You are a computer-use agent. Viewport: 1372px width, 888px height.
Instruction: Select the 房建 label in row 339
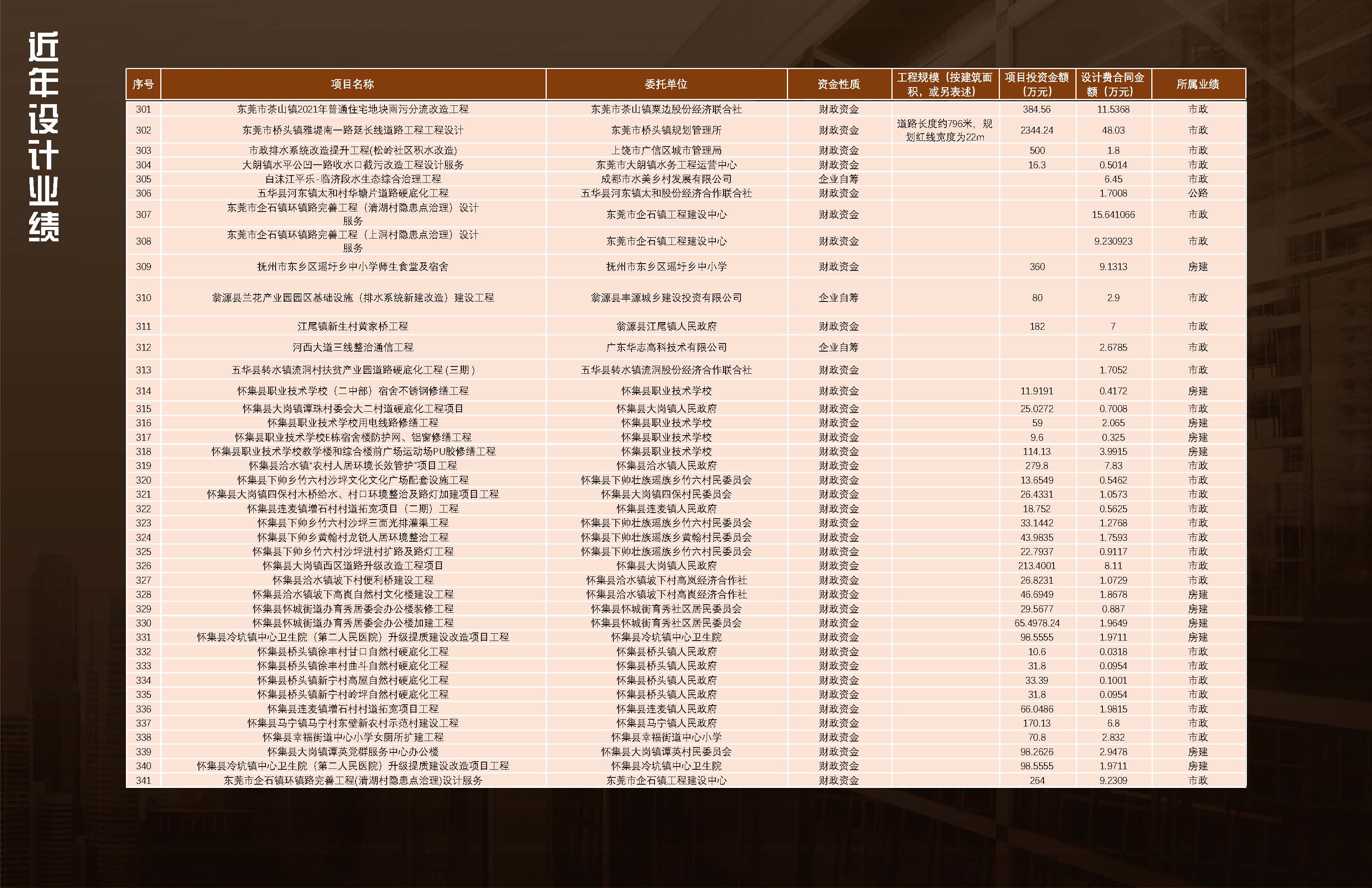1198,752
